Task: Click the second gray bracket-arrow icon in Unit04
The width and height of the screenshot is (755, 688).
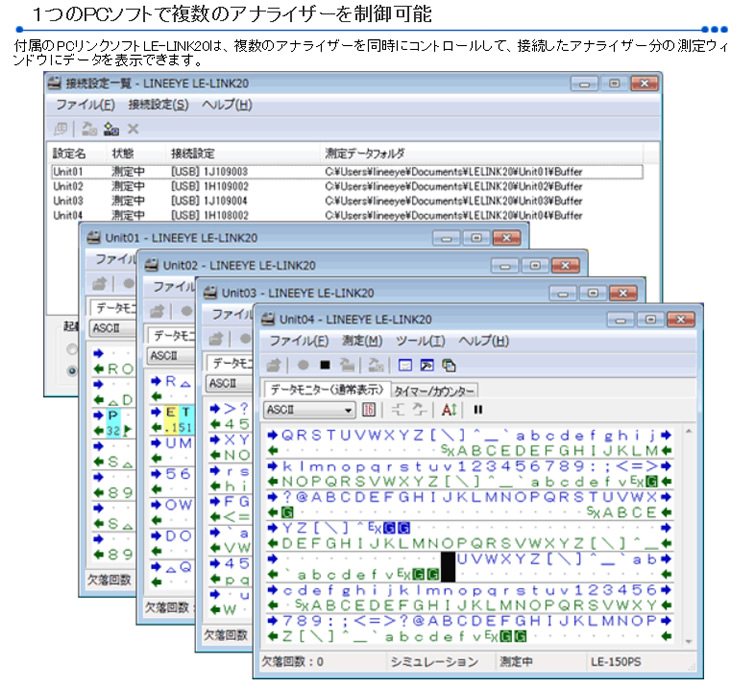Action: click(x=419, y=410)
